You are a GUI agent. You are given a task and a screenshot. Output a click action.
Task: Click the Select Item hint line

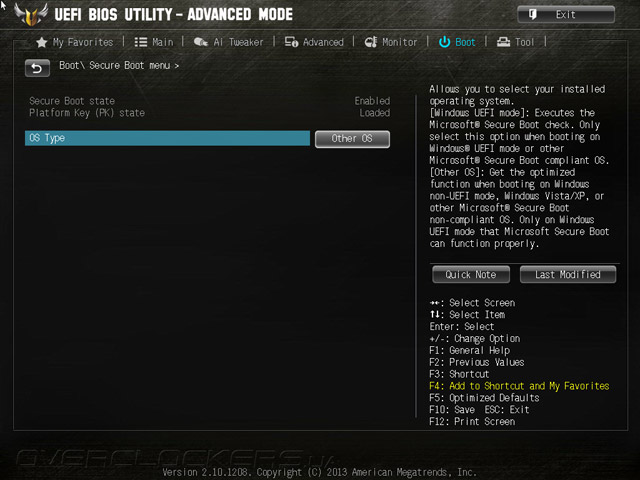pos(467,315)
